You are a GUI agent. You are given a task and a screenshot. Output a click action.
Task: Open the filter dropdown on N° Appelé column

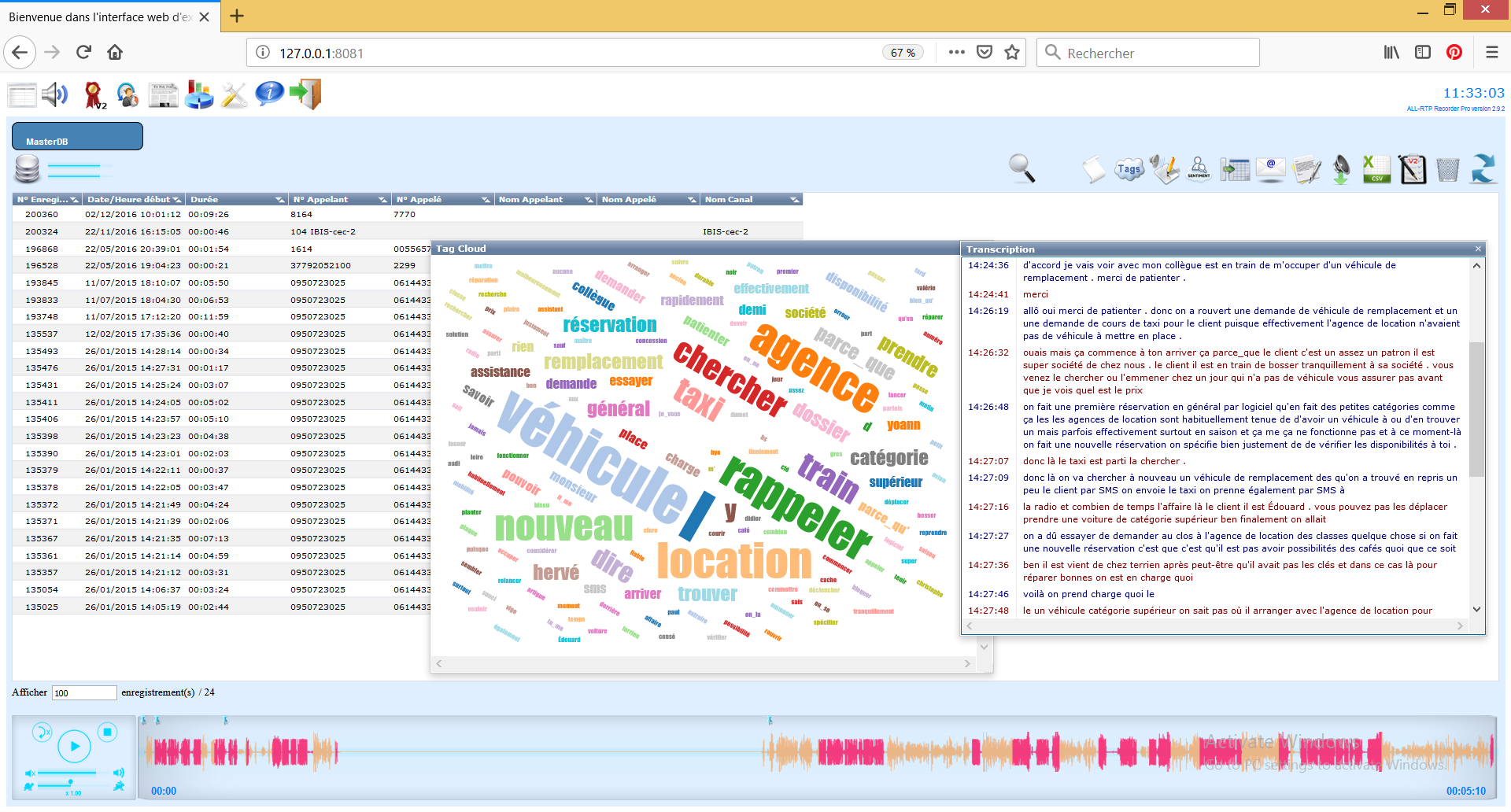(x=486, y=200)
